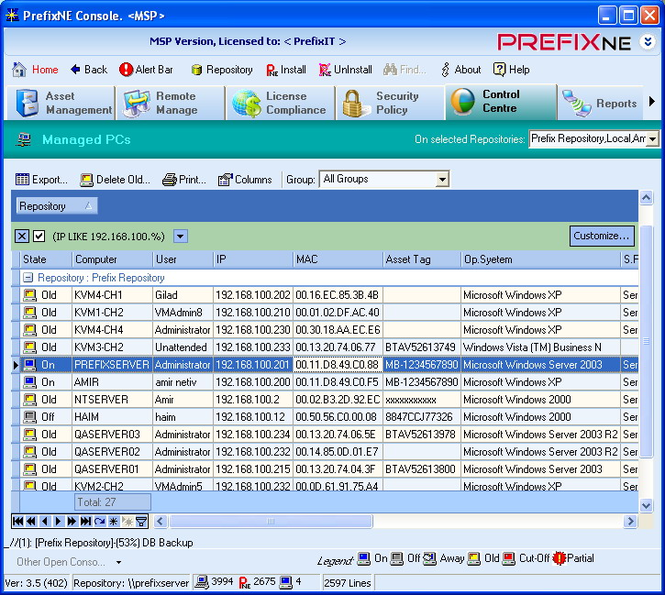Sort by Asset Tag column header
The width and height of the screenshot is (665, 595).
(421, 260)
